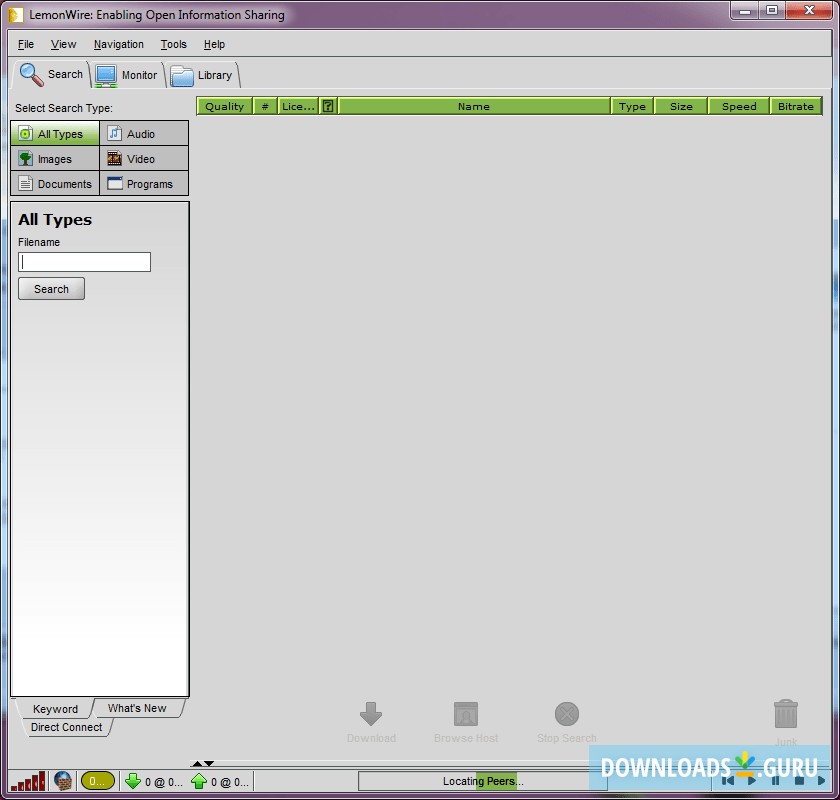Click media player previous track button

(x=728, y=781)
